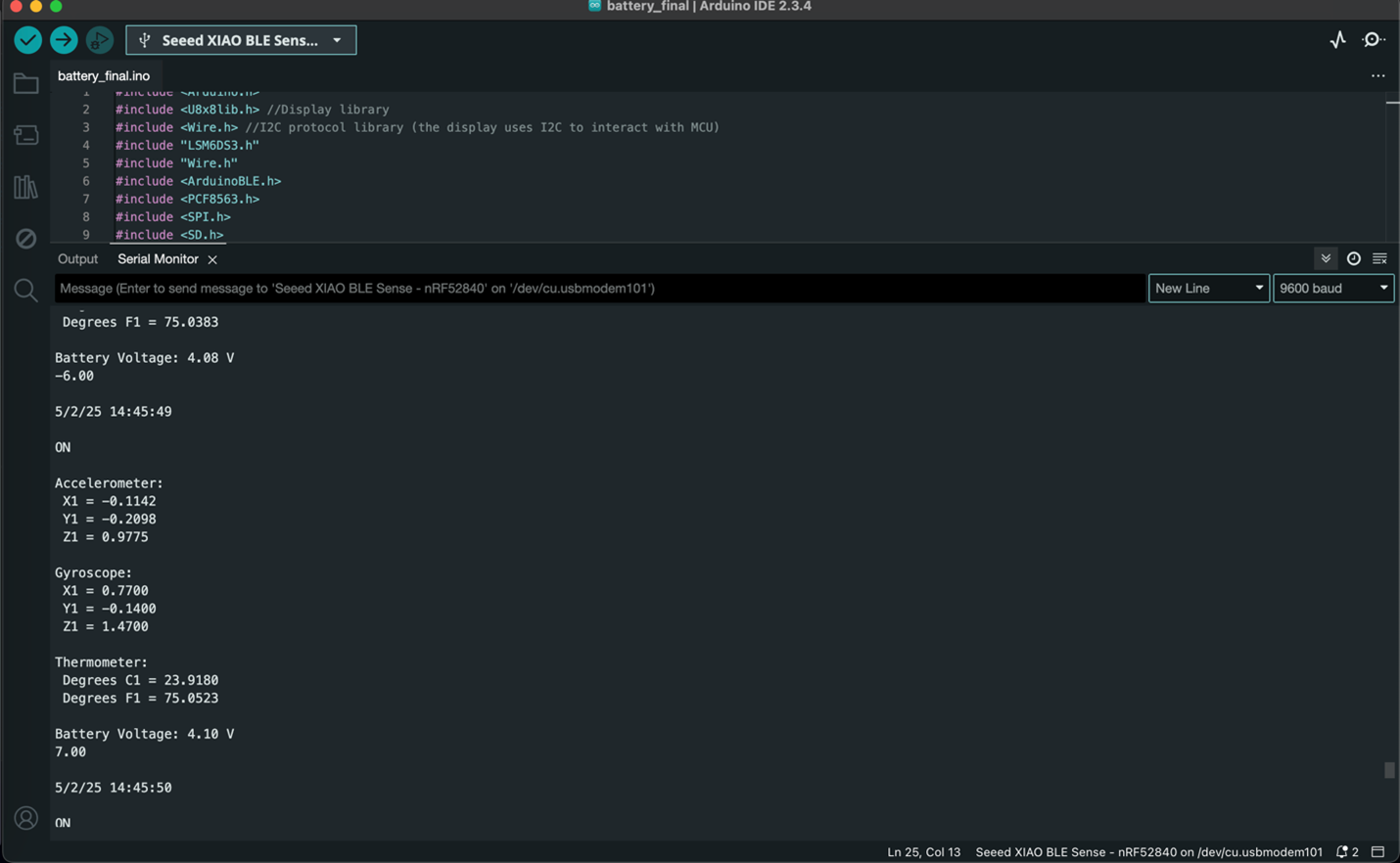1400x863 pixels.
Task: Toggle autoscroll in Serial Monitor
Action: click(1326, 258)
